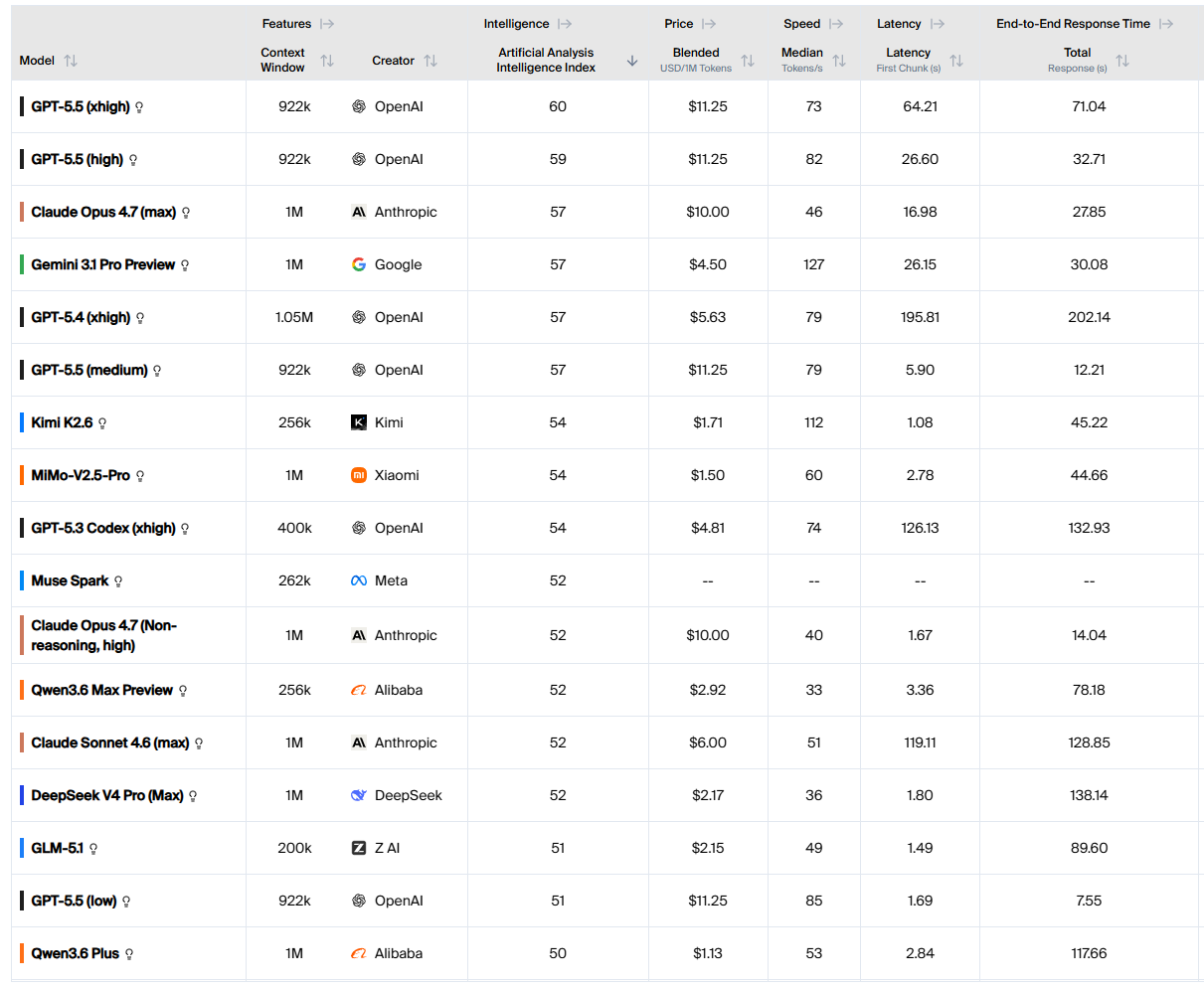Viewport: 1204px width, 989px height.
Task: Click lightbulb icon next to GLM-5.1
Action: pyautogui.click(x=93, y=849)
